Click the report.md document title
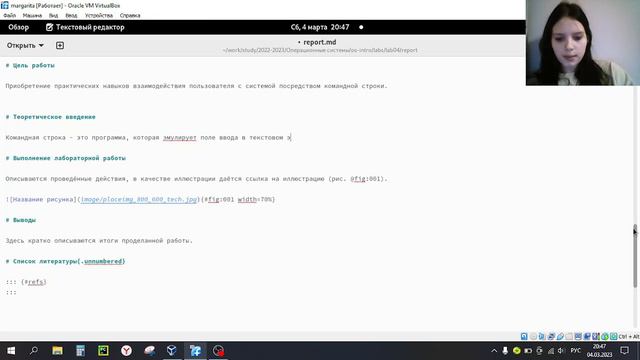 pos(320,42)
